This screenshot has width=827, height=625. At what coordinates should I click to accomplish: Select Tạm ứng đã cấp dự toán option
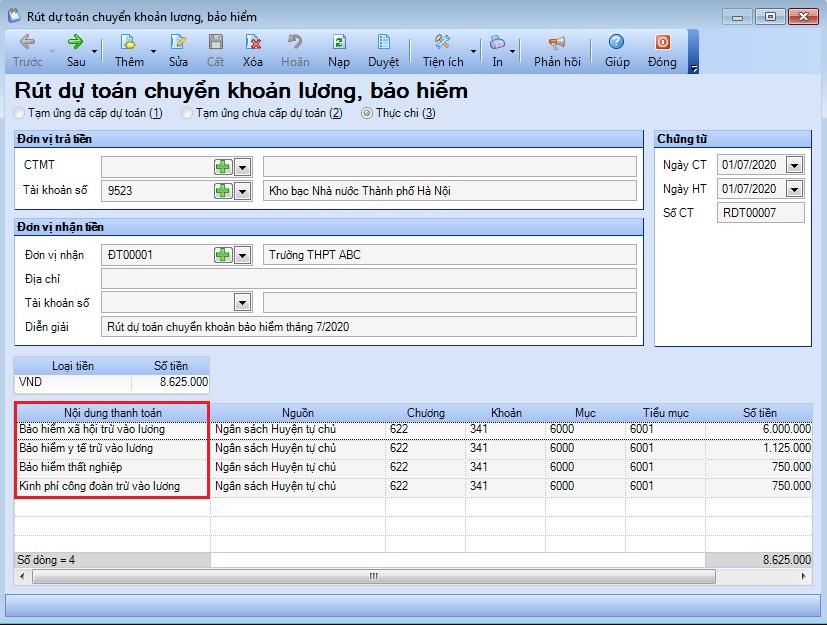pos(19,113)
